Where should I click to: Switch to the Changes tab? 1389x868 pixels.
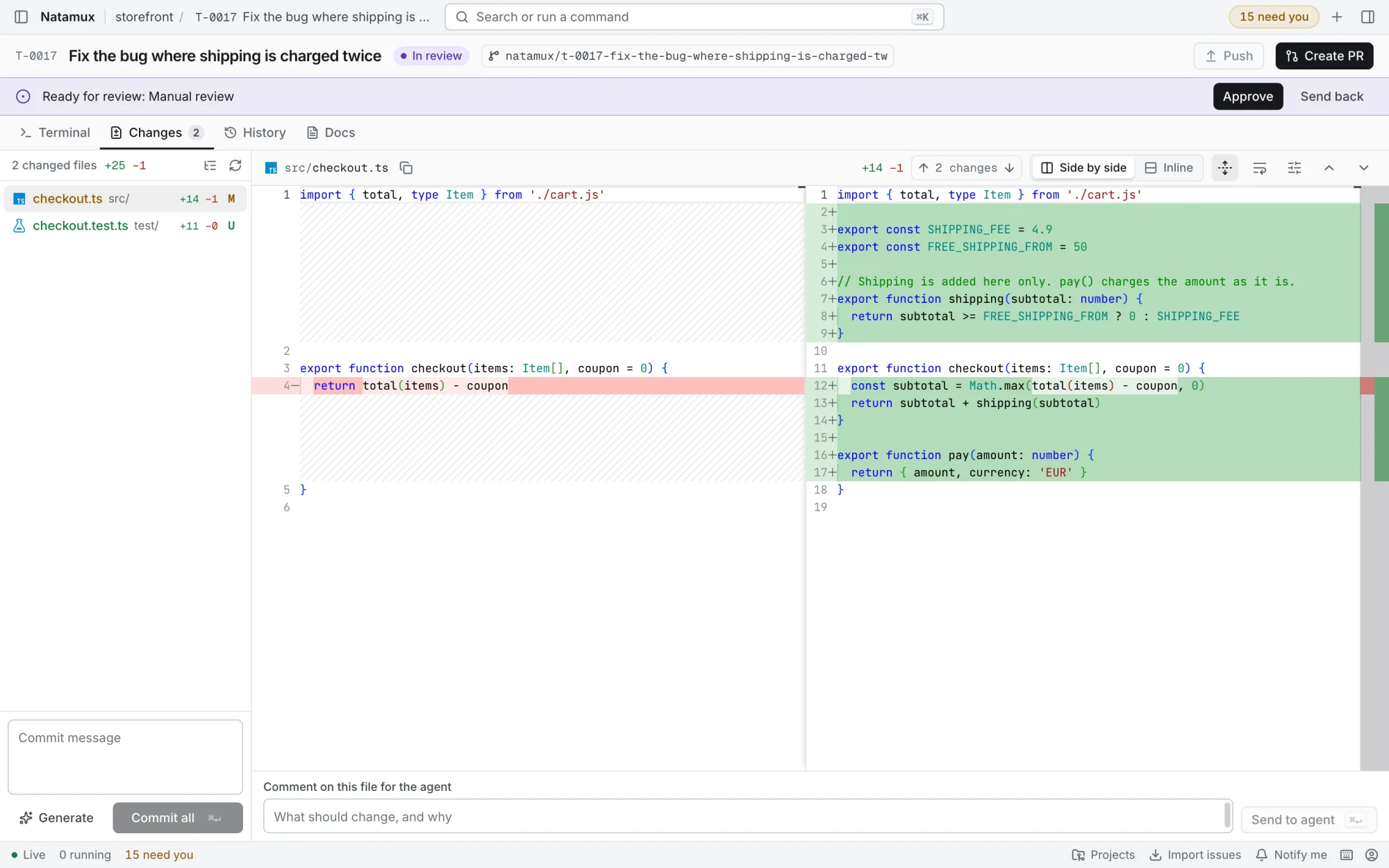pos(156,133)
